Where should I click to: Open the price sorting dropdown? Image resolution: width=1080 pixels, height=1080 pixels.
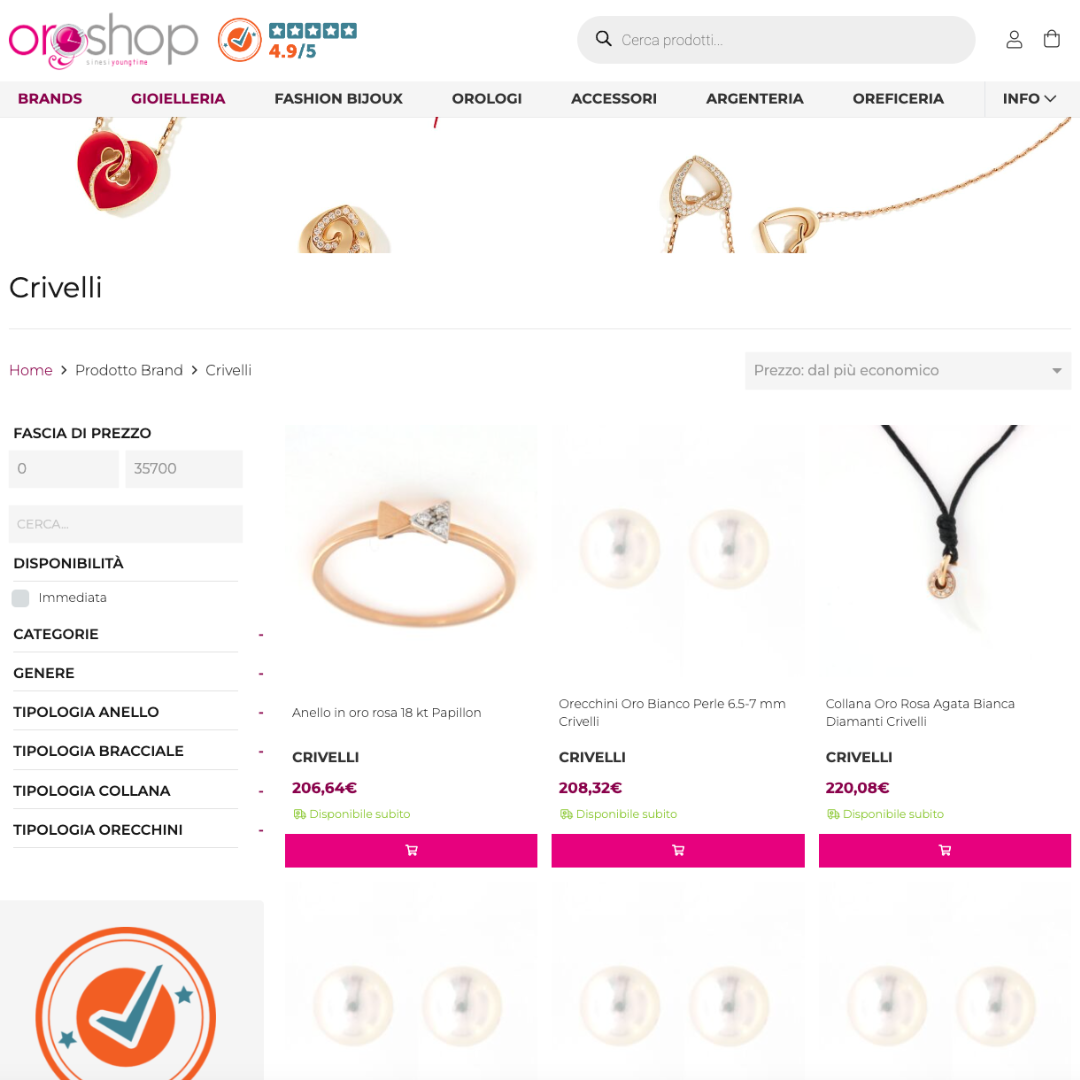pyautogui.click(x=908, y=371)
